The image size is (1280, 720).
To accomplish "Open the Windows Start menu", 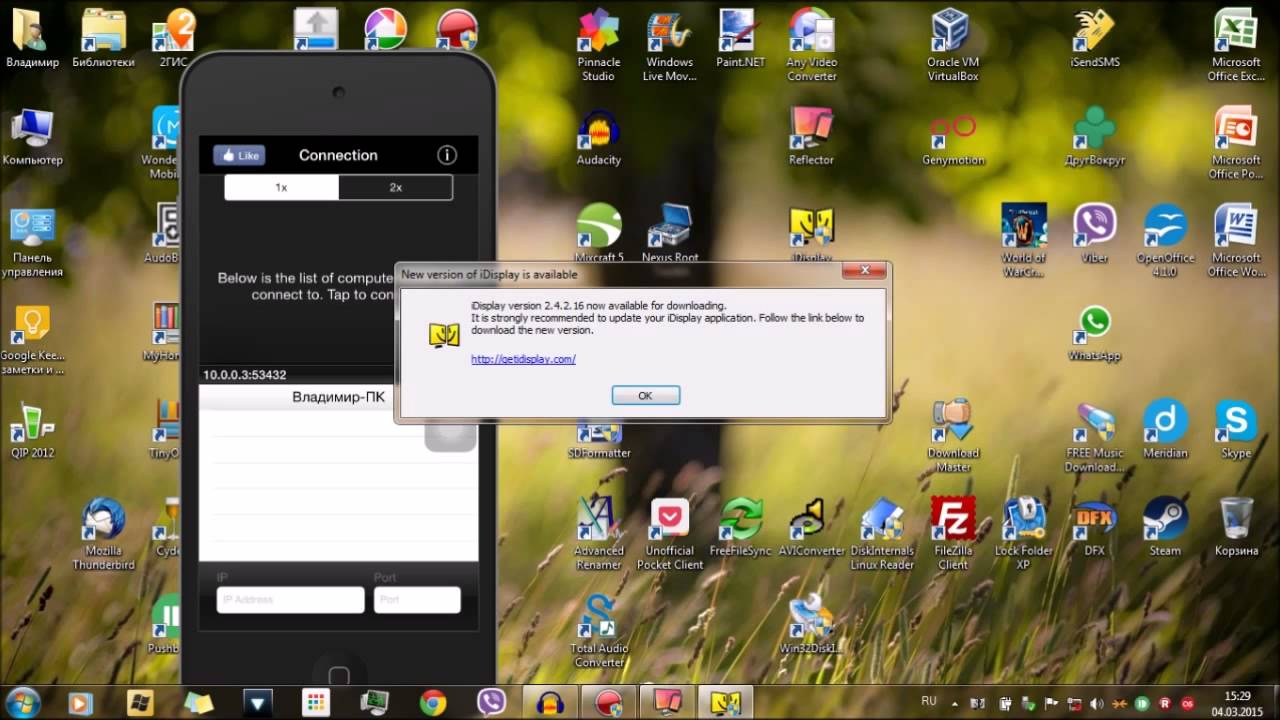I will [x=22, y=702].
